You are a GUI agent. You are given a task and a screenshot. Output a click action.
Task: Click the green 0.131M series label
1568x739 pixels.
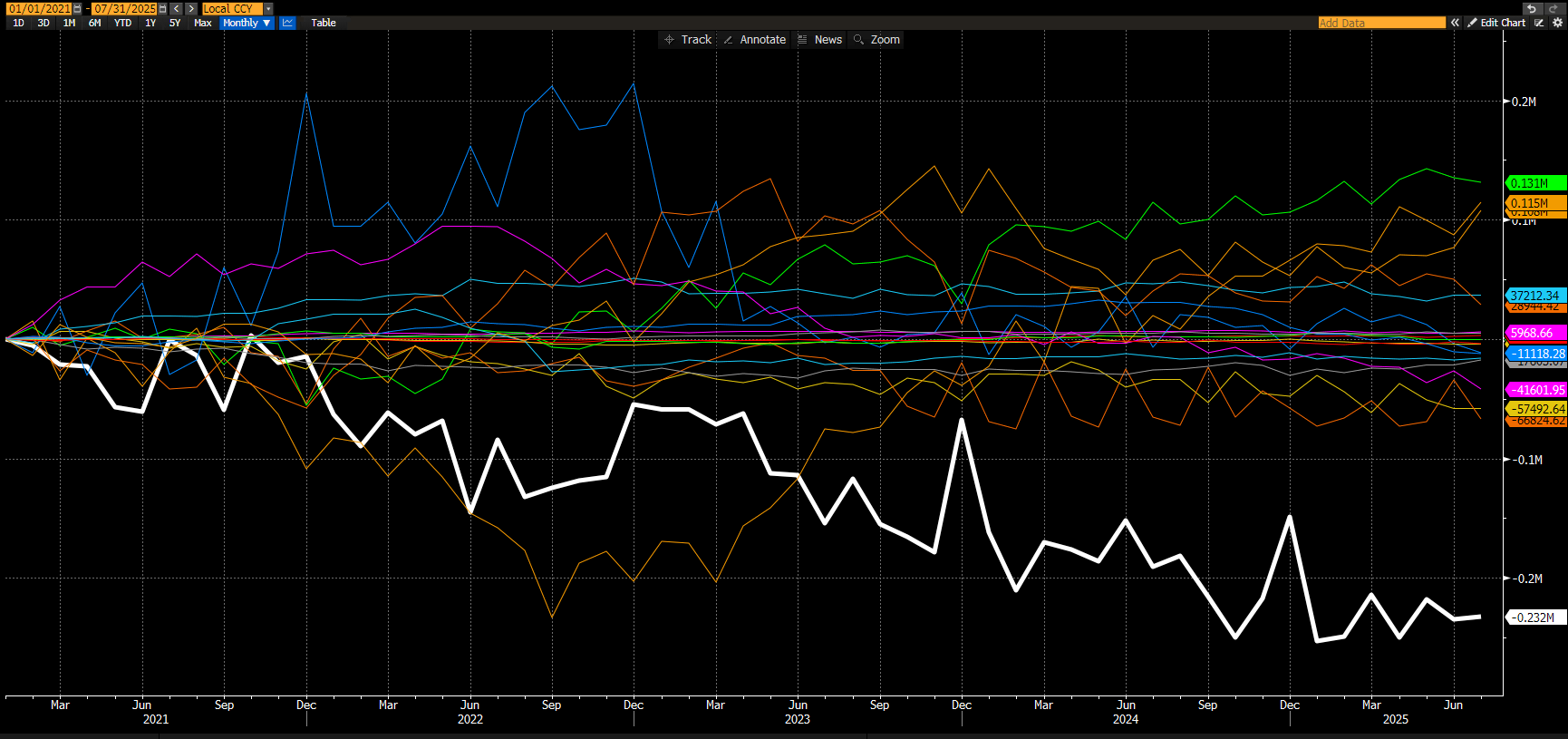pos(1534,183)
